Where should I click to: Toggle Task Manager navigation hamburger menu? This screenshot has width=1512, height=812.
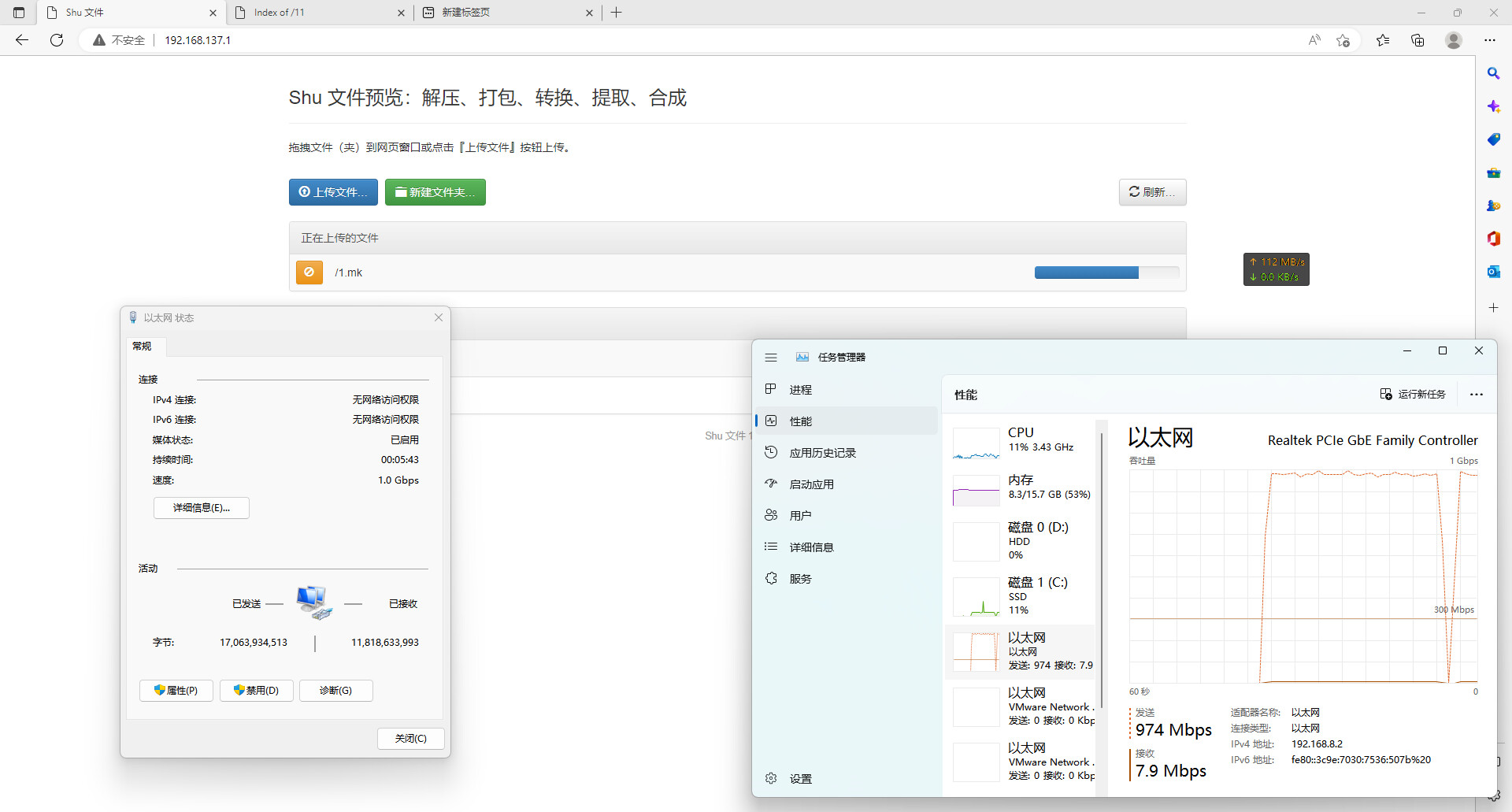tap(771, 358)
